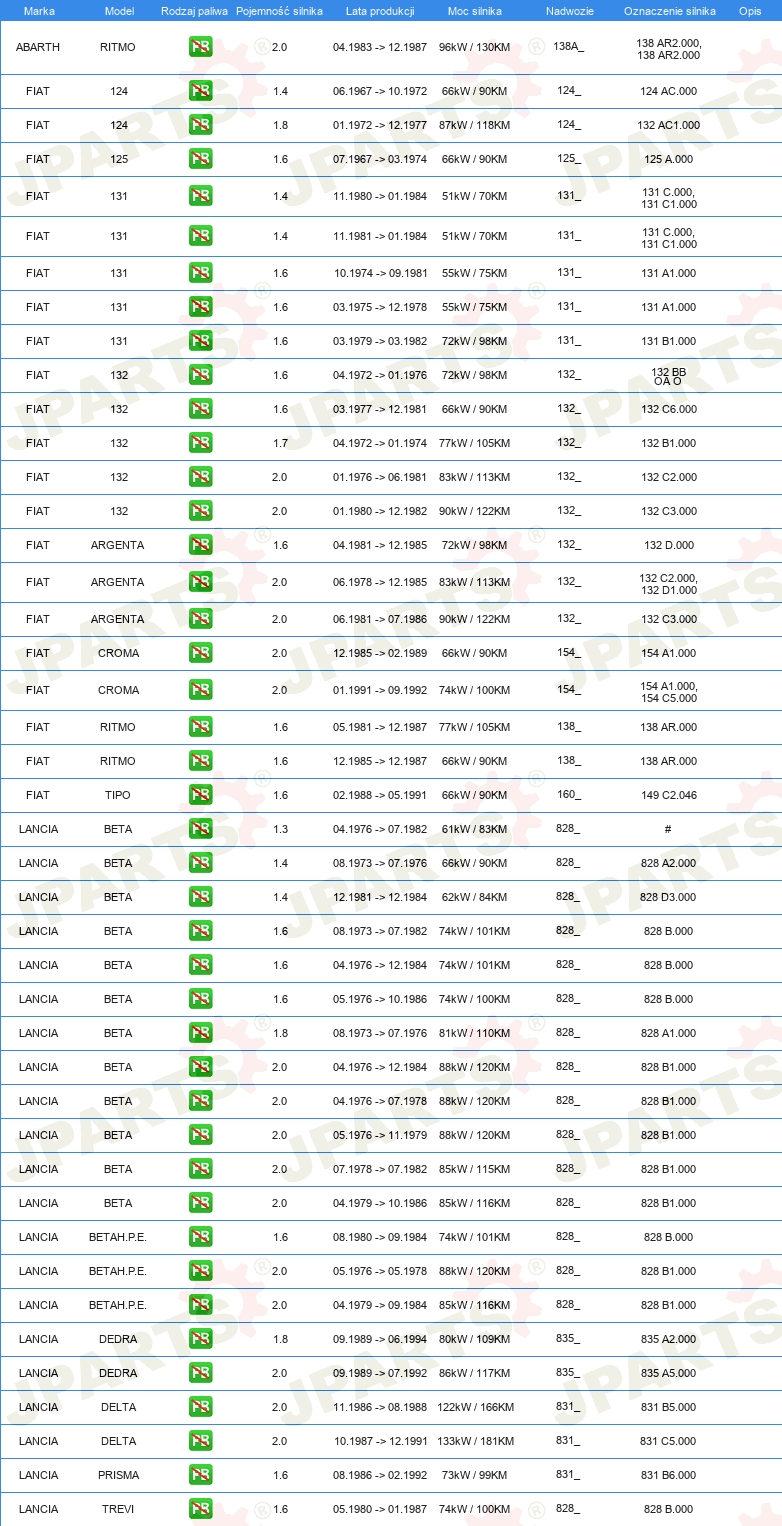Click the fuel icon in the ABARTH RITMO row

201,47
